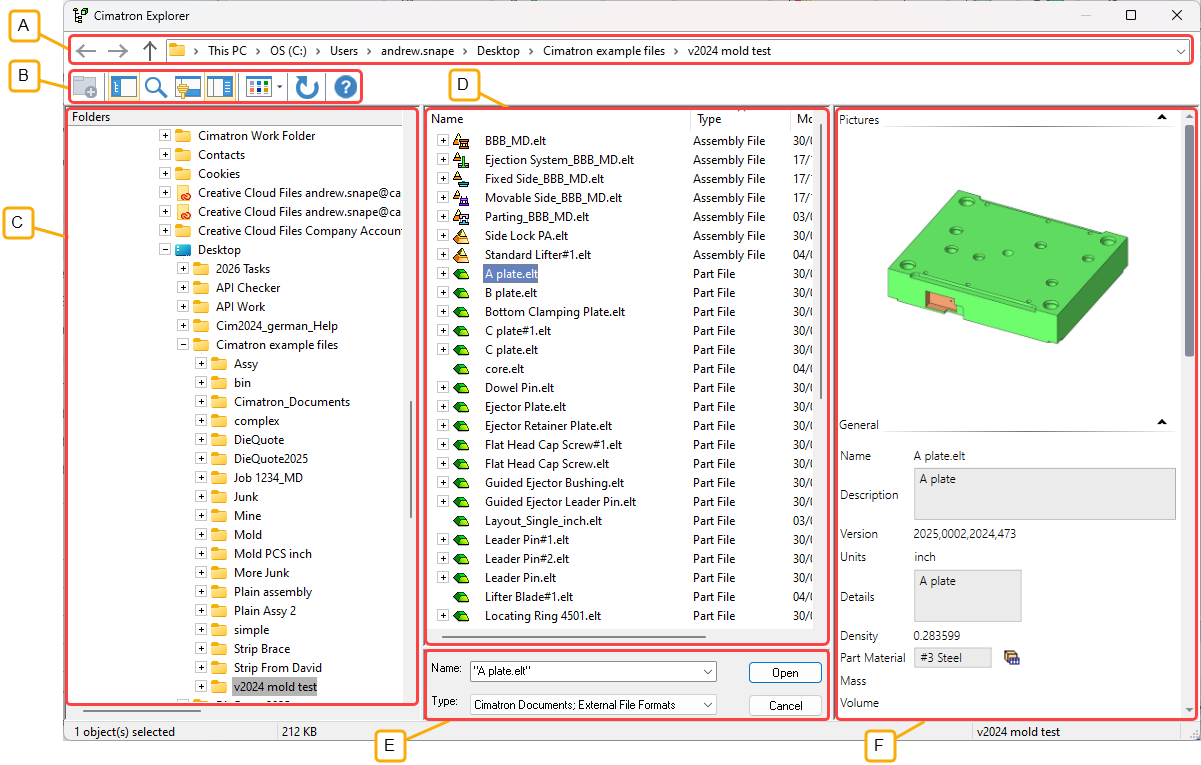Click the icon for Ejection System_BBB_MD.elt
Screen dimensions: 1201x765
tap(461, 160)
